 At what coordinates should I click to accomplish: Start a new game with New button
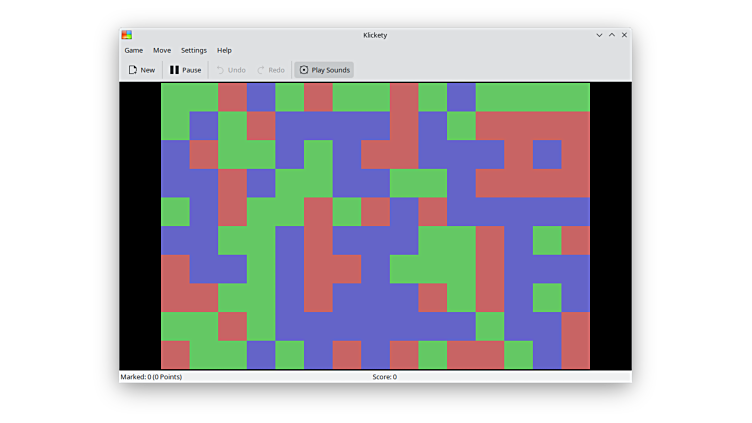141,70
